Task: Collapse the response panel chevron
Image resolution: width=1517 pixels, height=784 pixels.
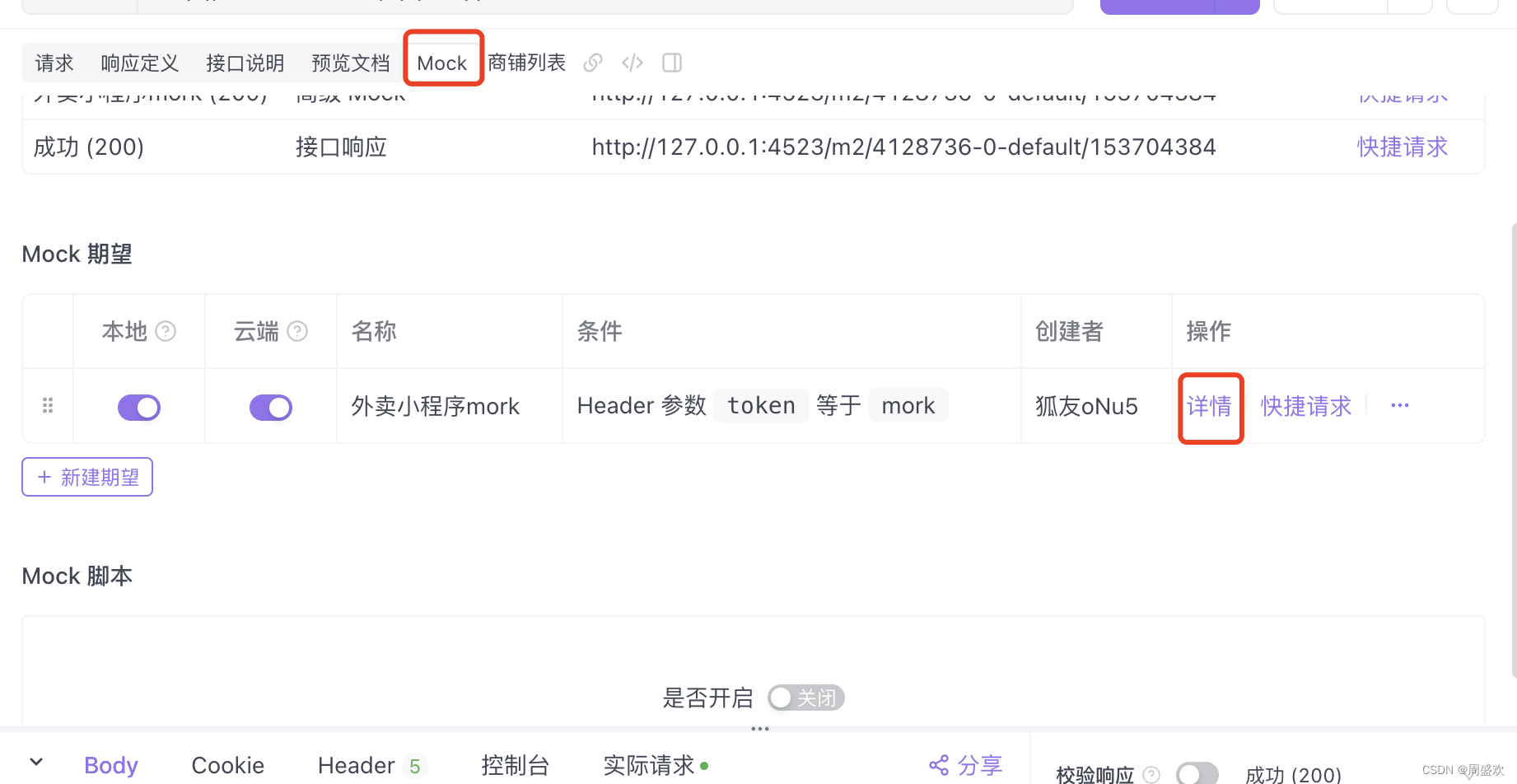Action: click(36, 763)
